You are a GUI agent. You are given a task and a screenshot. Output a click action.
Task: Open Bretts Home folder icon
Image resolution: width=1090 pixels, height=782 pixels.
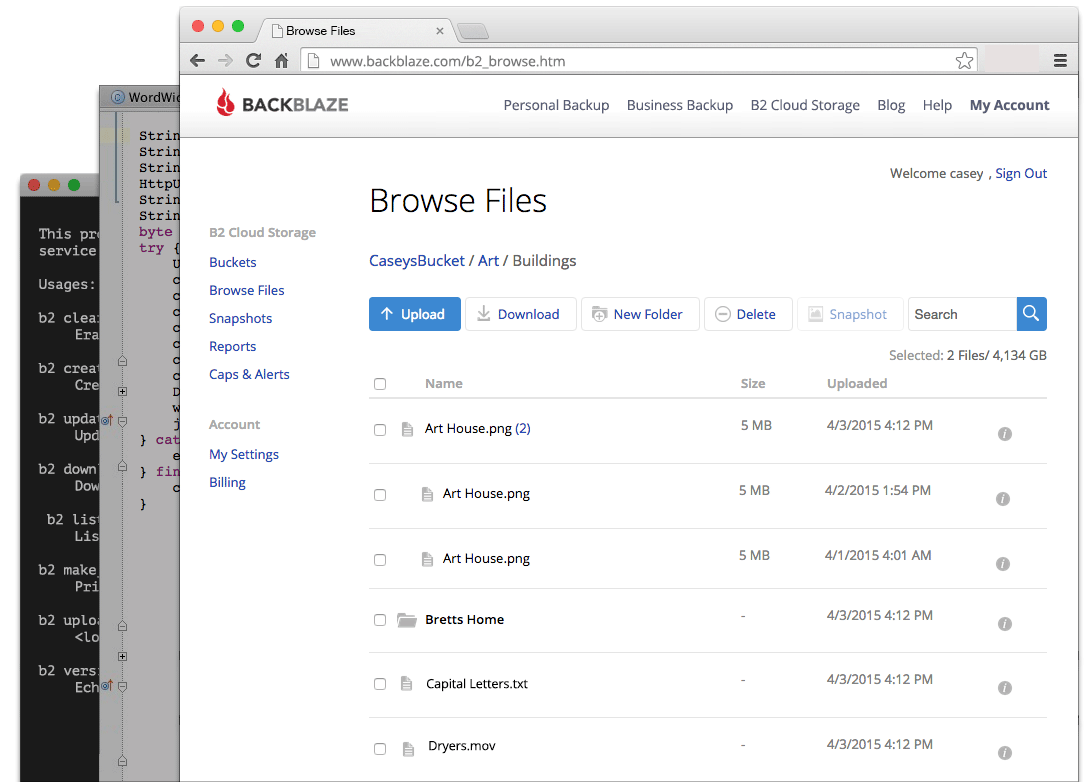407,619
